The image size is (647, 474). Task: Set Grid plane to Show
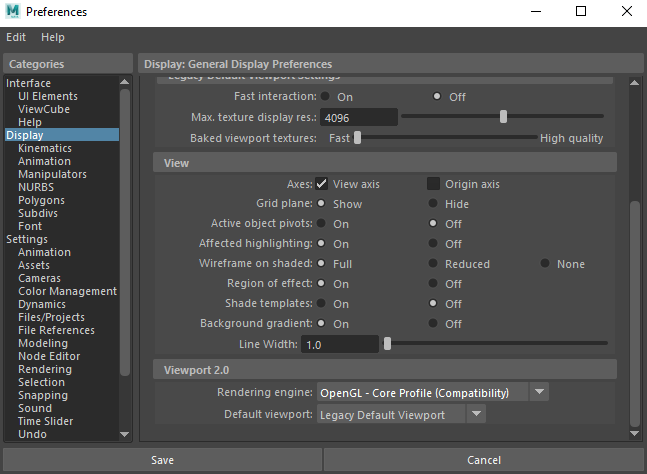click(x=321, y=203)
